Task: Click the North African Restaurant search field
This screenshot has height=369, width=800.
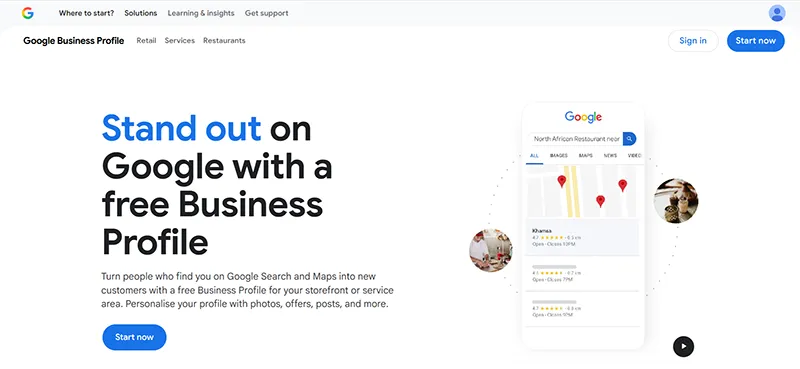Action: pos(576,138)
